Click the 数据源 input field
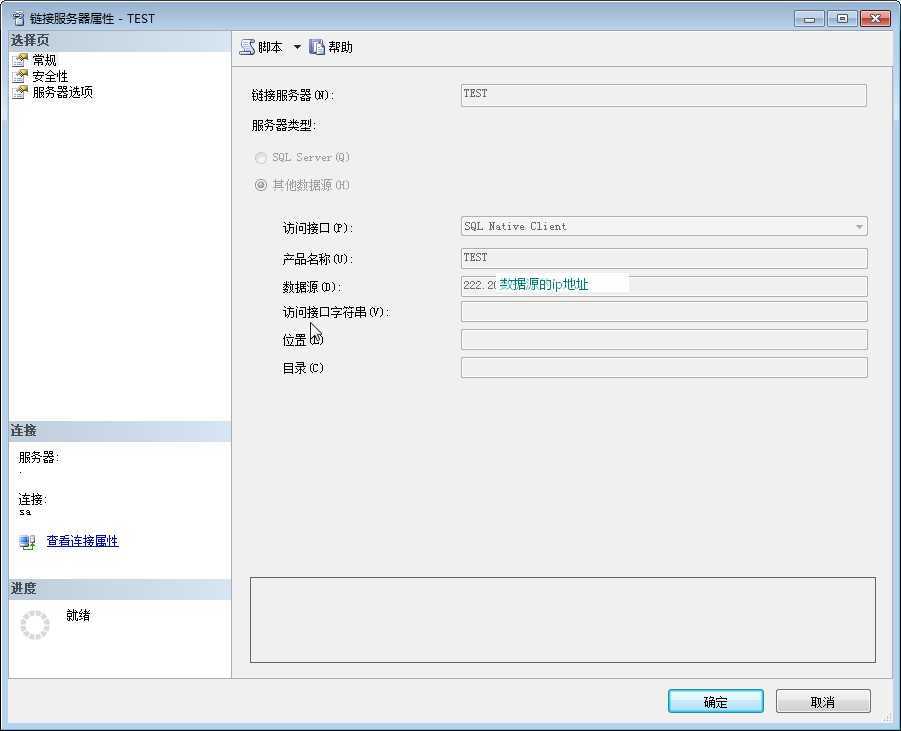Viewport: 901px width, 731px height. click(664, 286)
